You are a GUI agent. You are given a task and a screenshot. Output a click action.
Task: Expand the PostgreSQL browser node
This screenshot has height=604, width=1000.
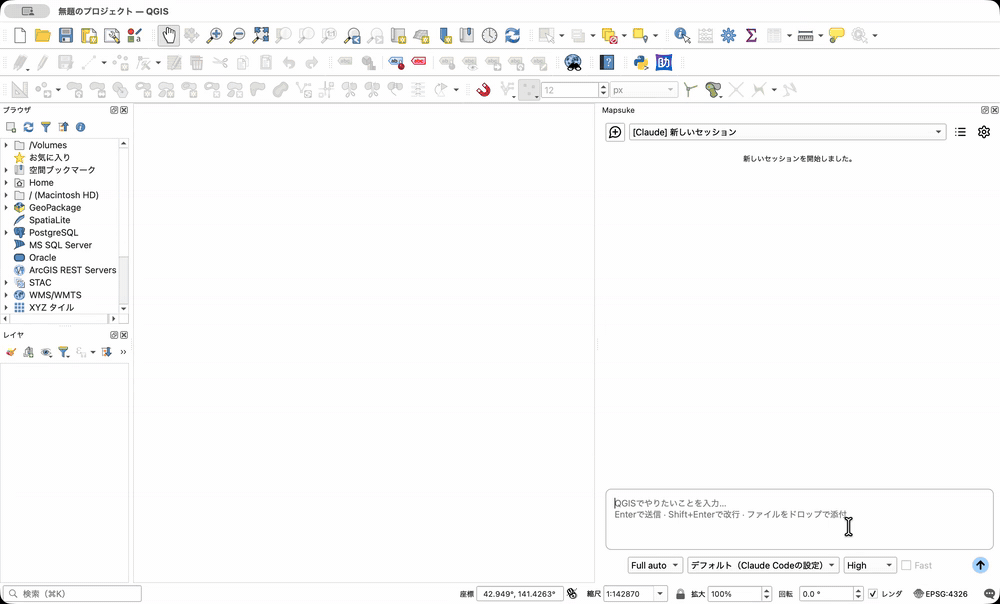[x=6, y=233]
